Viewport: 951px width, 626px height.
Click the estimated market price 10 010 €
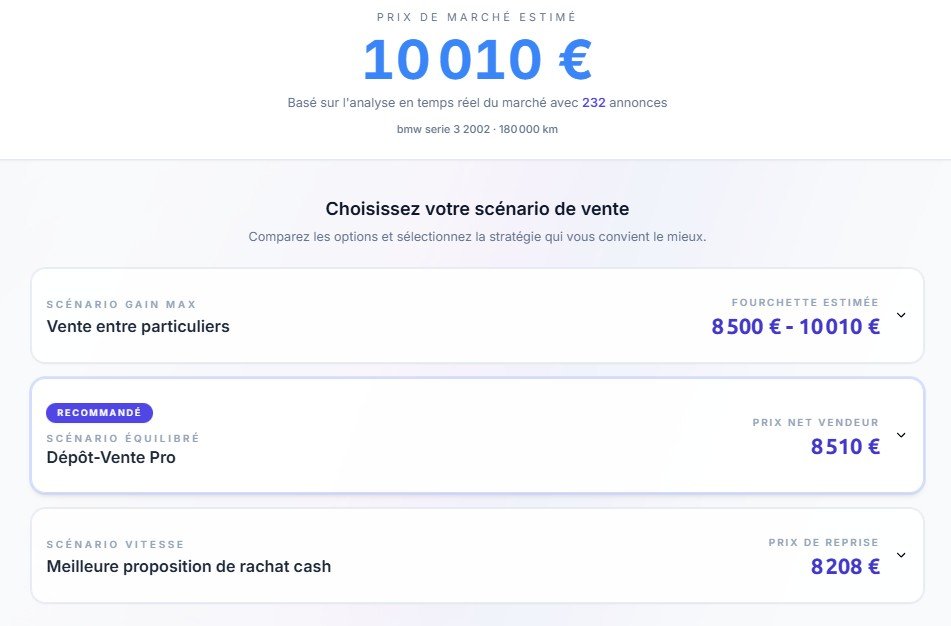[x=476, y=60]
